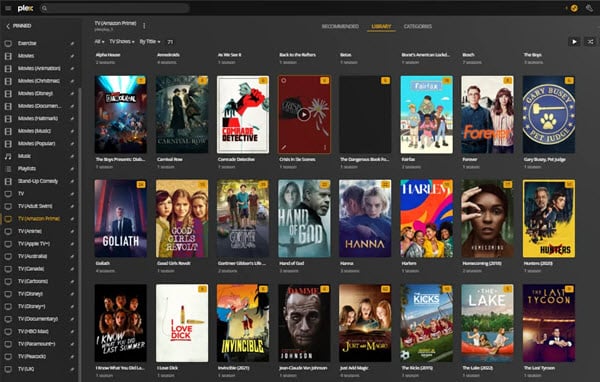Click the TV icon beside TV (Disney+)

[x=8, y=307]
